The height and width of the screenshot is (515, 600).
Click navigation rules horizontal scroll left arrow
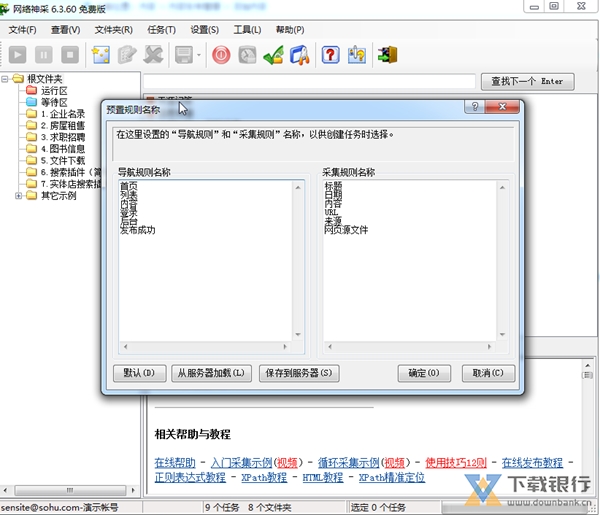[x=126, y=347]
